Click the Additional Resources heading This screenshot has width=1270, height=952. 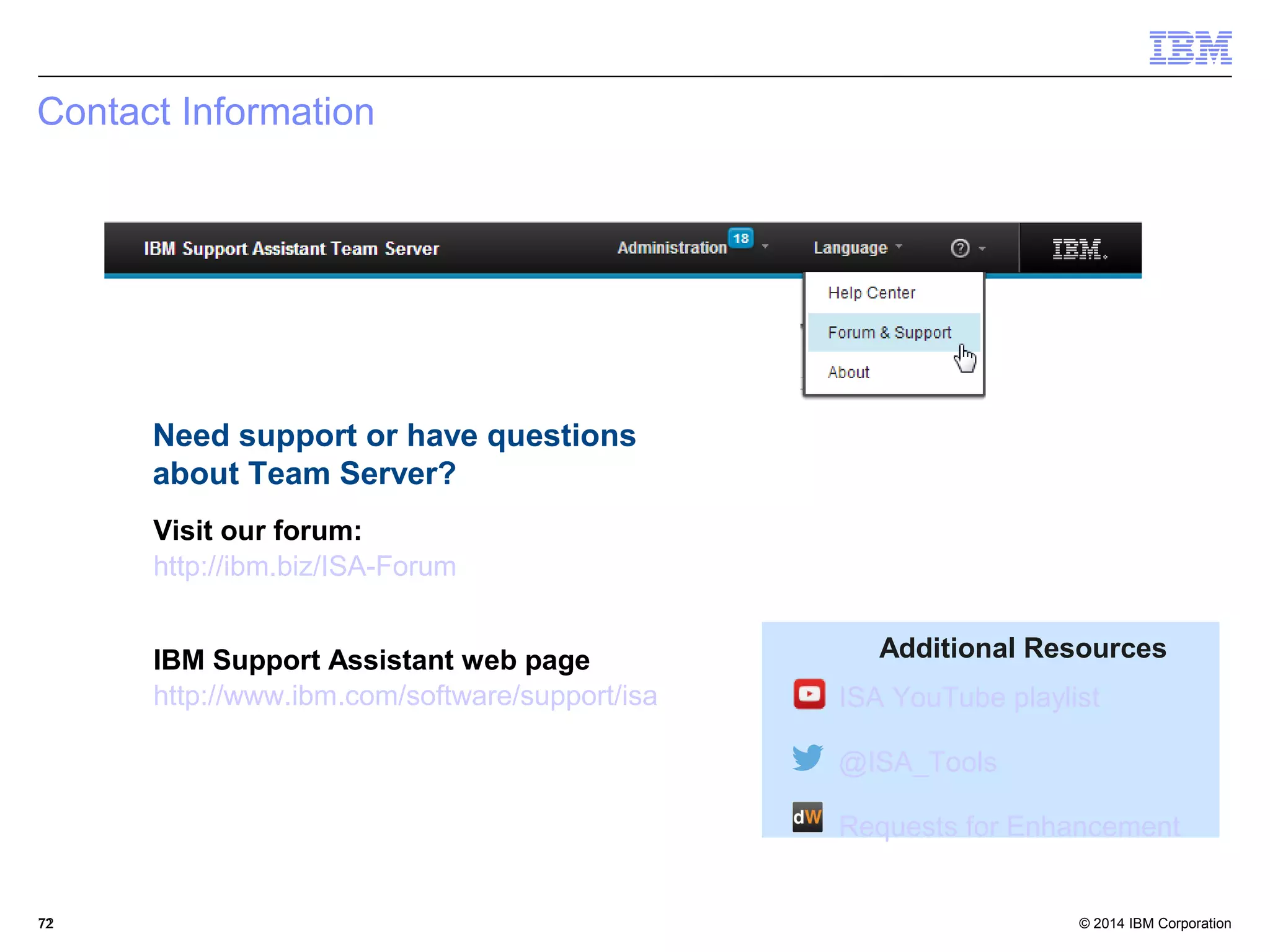(1023, 648)
